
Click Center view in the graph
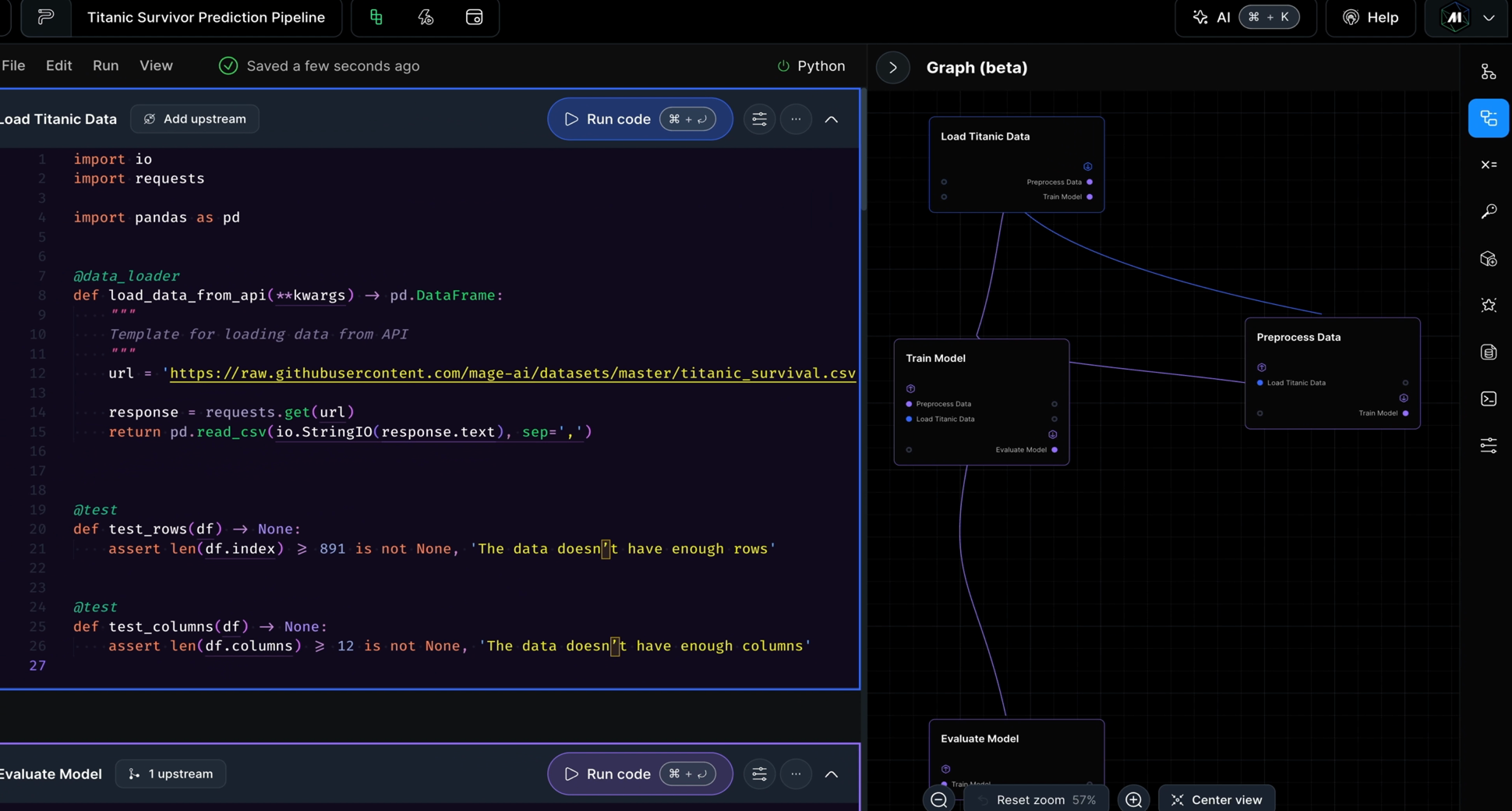pyautogui.click(x=1217, y=799)
